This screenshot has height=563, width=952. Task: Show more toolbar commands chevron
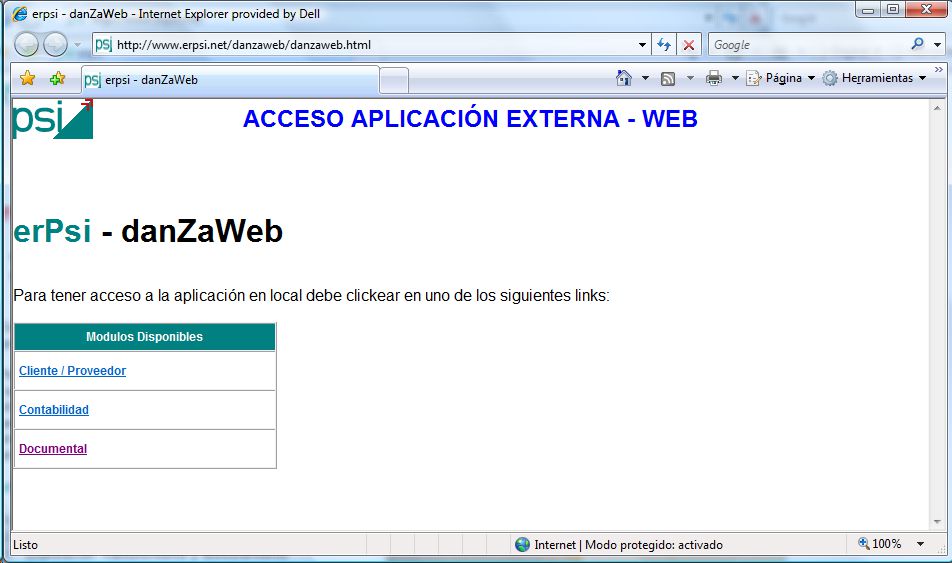(x=939, y=70)
